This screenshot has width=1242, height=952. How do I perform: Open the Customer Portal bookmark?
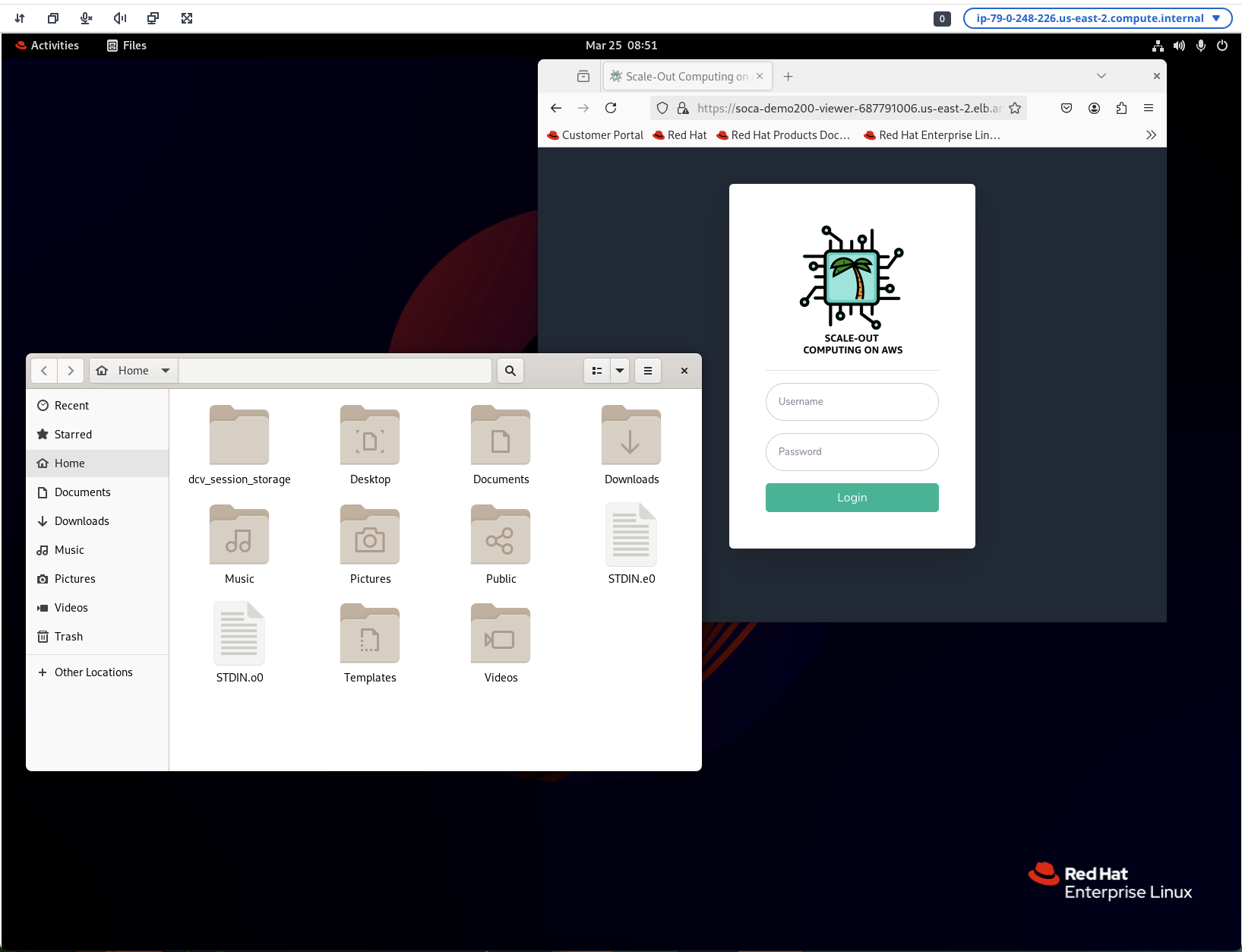point(595,135)
